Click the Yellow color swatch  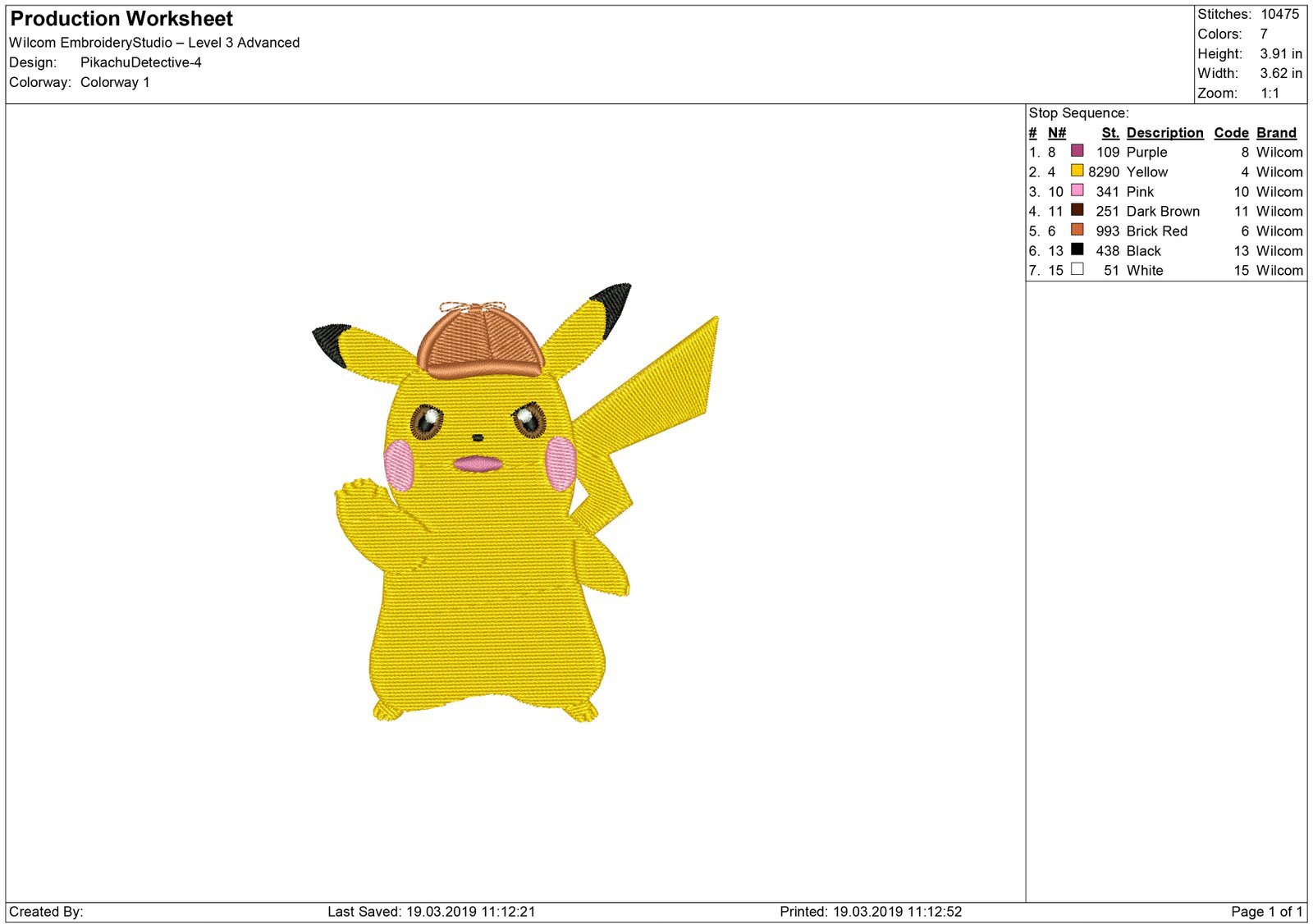[1077, 171]
